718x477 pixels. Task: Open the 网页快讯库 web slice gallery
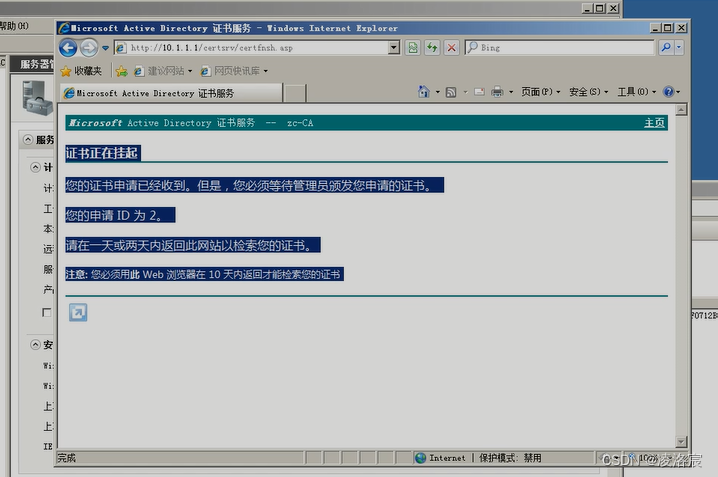tap(234, 71)
